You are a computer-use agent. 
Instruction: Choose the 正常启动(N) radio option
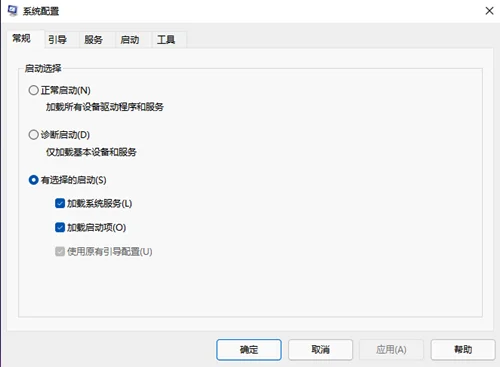pos(33,90)
